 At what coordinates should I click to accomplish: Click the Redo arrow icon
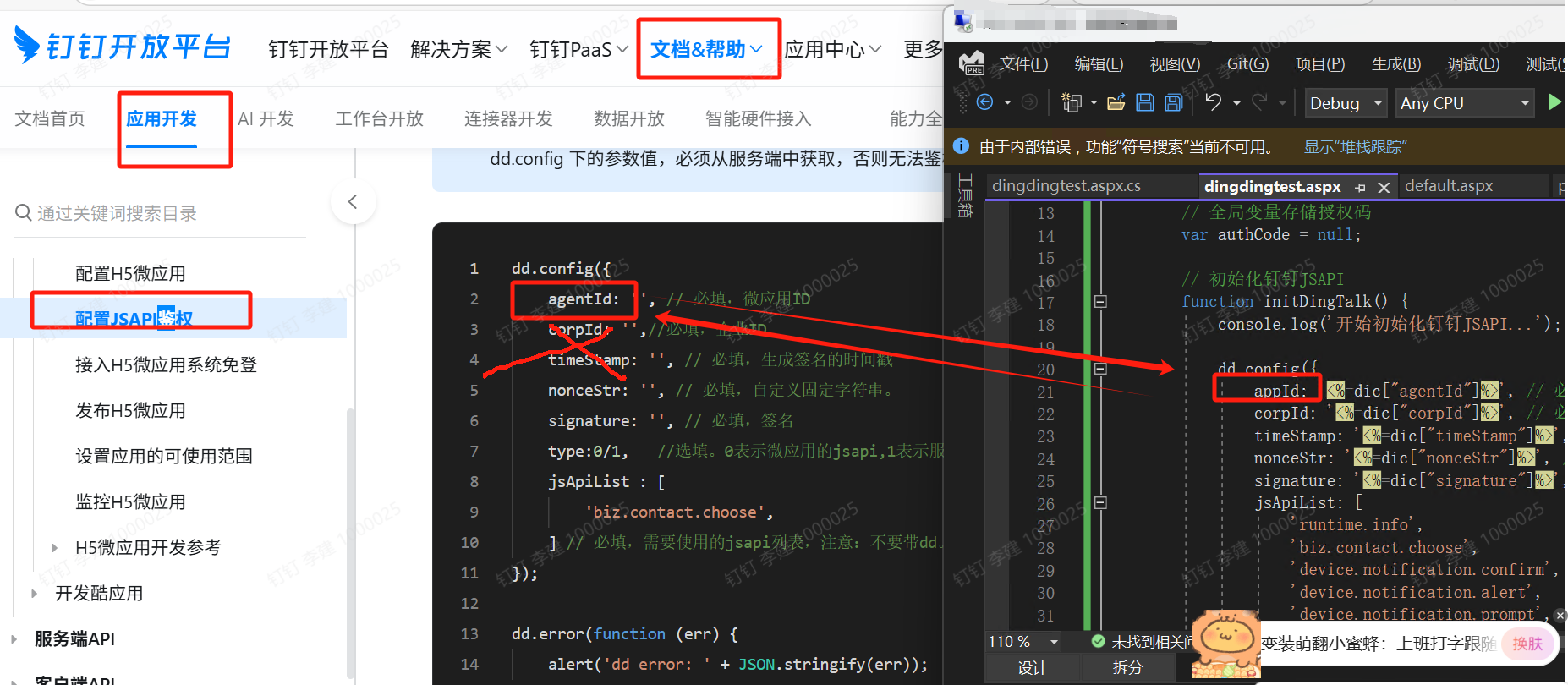(1259, 102)
